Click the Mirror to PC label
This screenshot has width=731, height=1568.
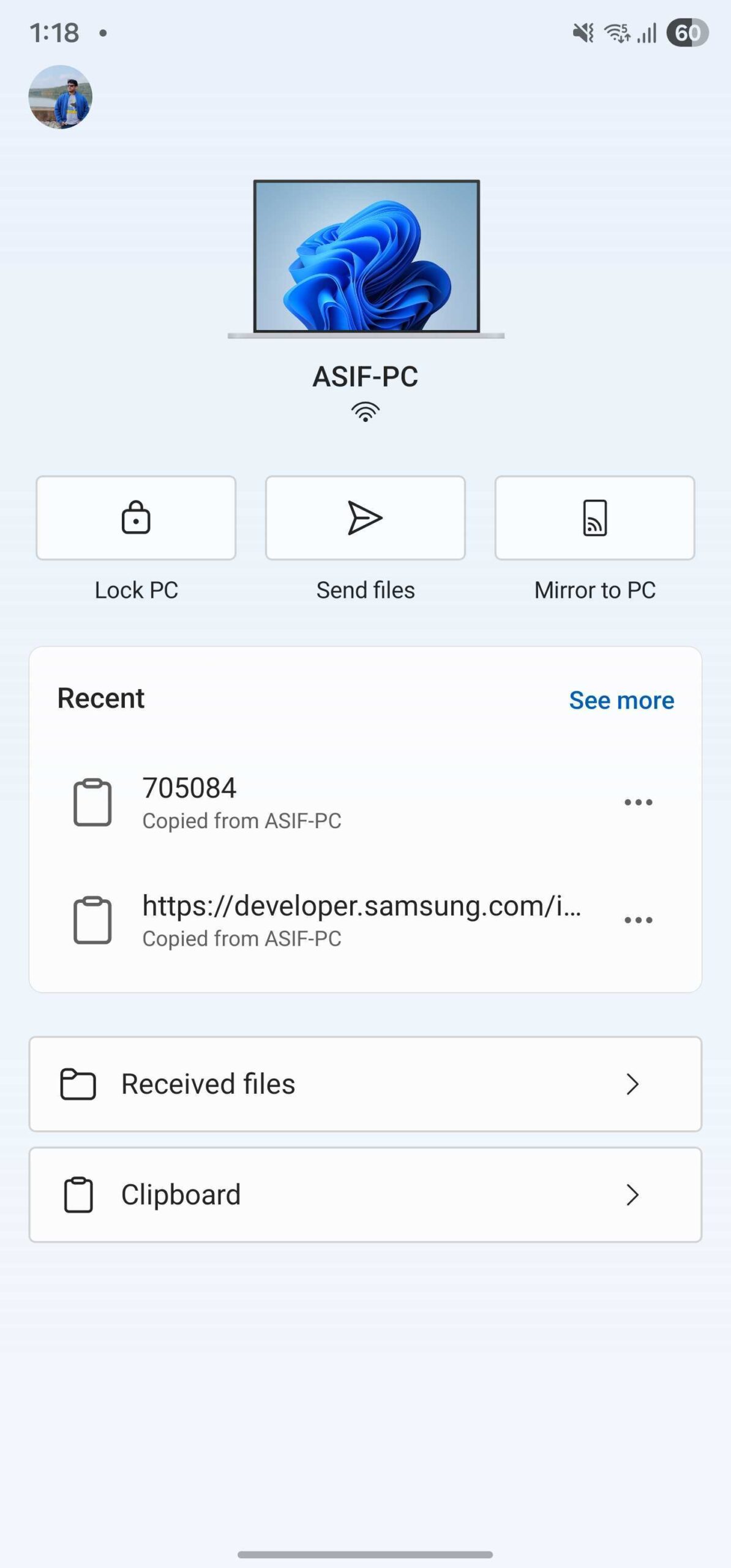[x=595, y=590]
